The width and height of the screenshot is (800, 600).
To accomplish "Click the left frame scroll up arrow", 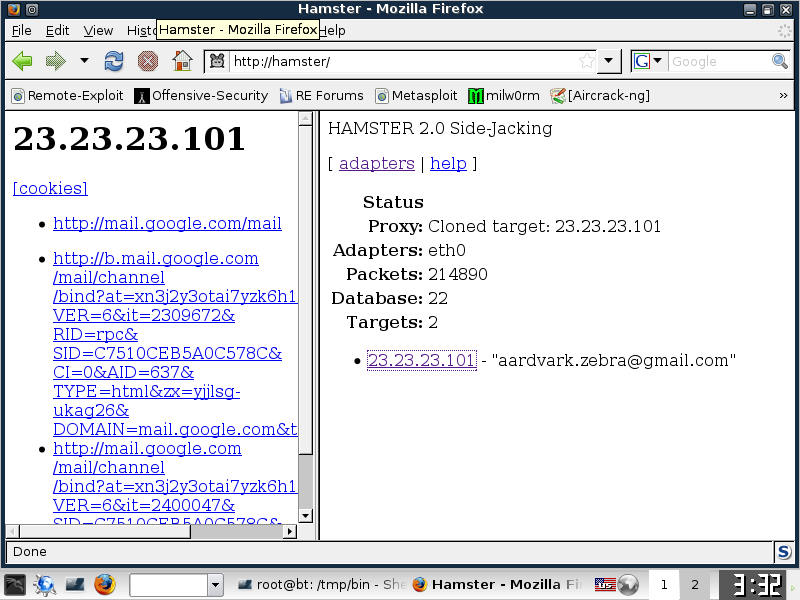I will click(306, 119).
